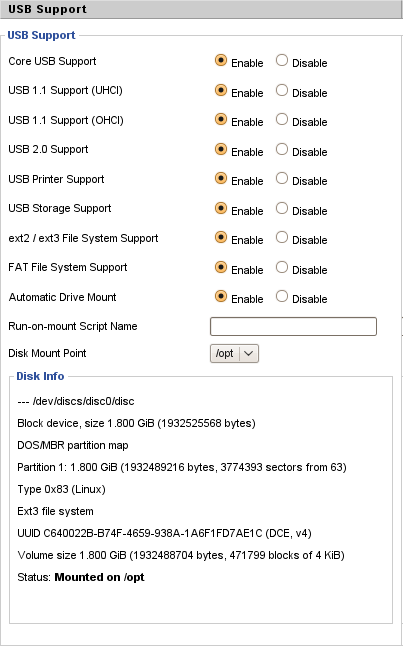Click the 'Disk Mount Point' label

pyautogui.click(x=47, y=353)
